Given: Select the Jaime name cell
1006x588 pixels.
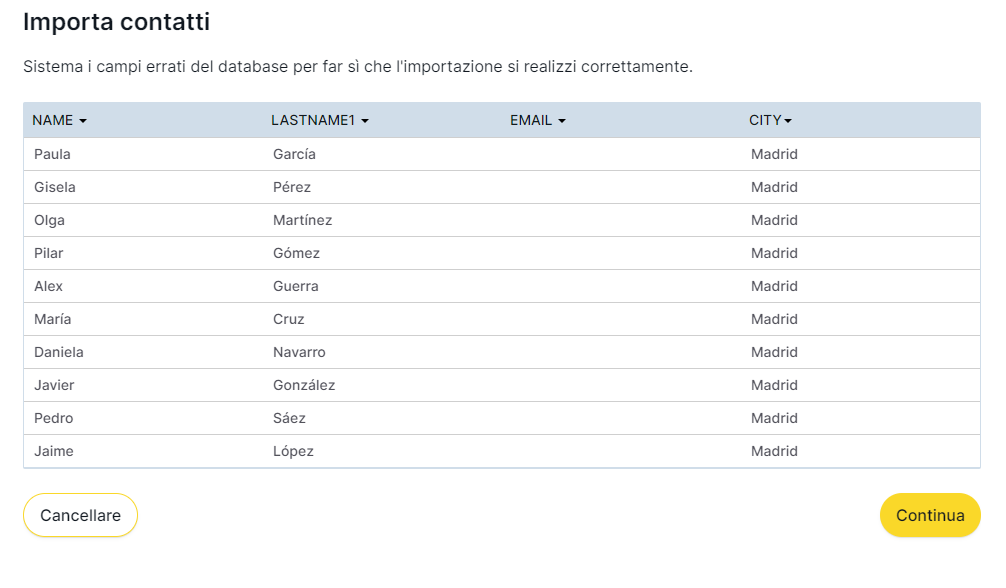Looking at the screenshot, I should coord(54,451).
